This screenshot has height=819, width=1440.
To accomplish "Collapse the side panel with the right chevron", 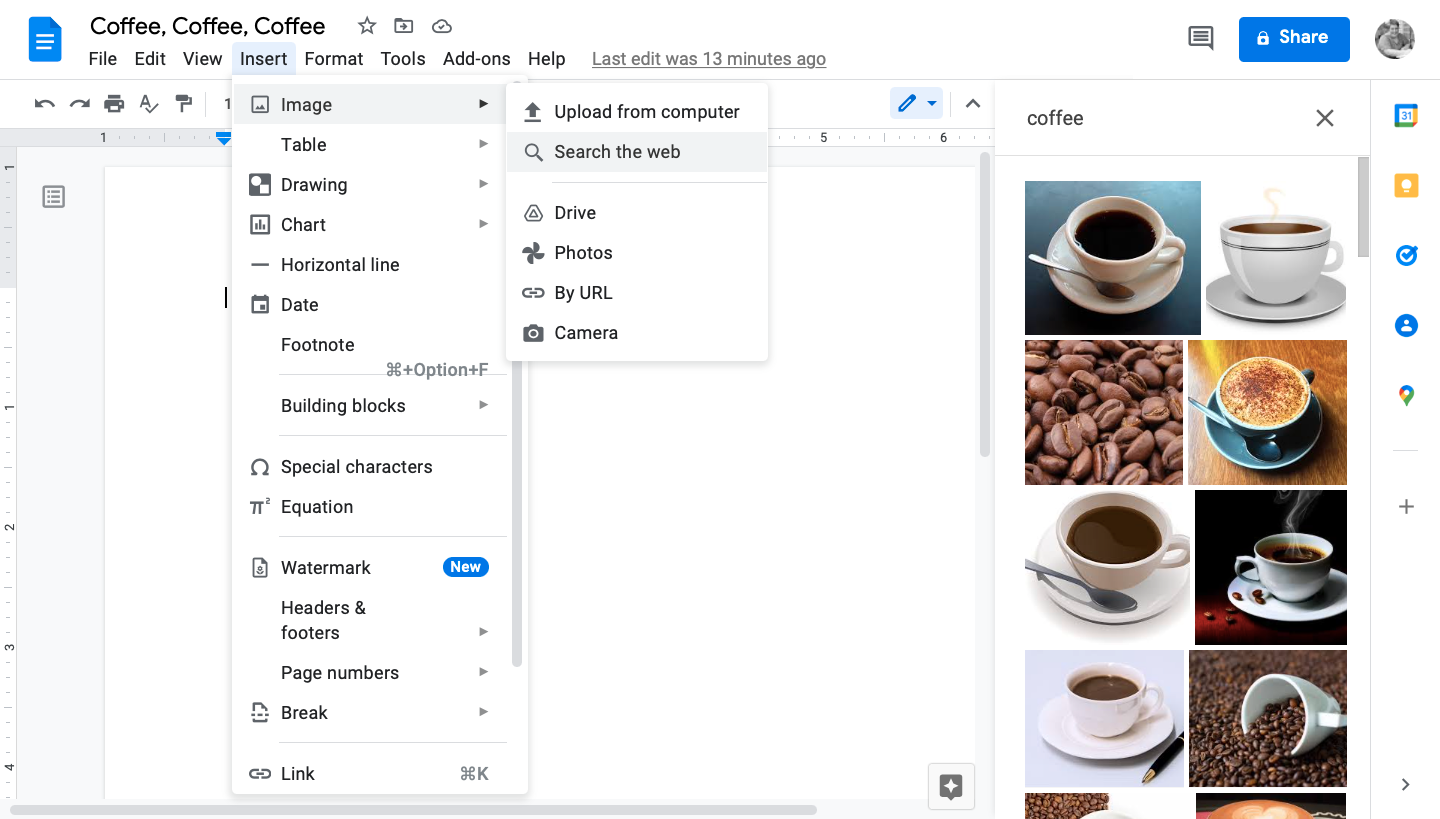I will (1405, 784).
